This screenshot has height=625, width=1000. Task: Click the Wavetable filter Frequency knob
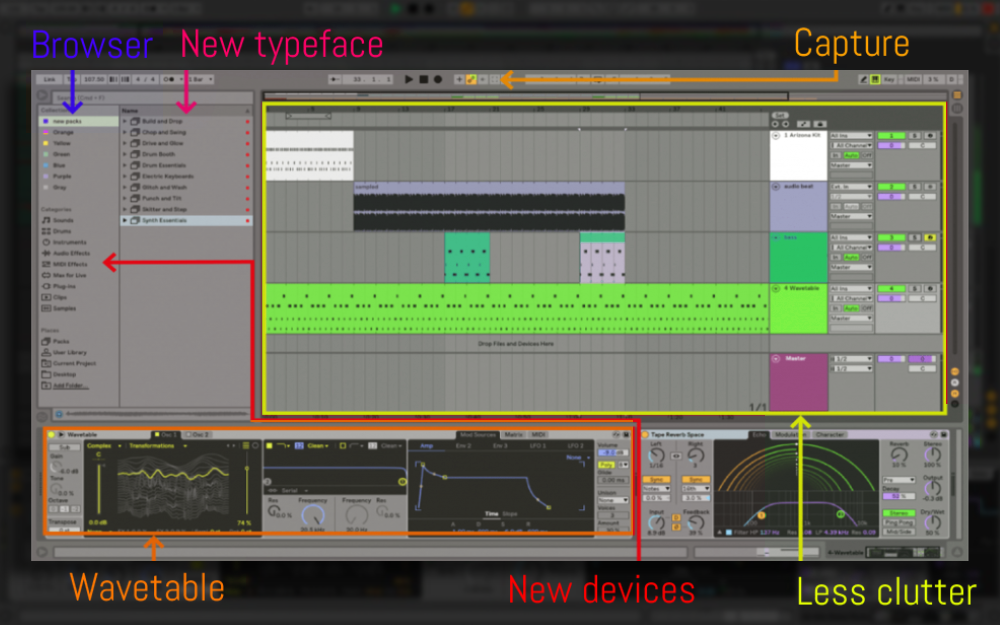tap(312, 514)
